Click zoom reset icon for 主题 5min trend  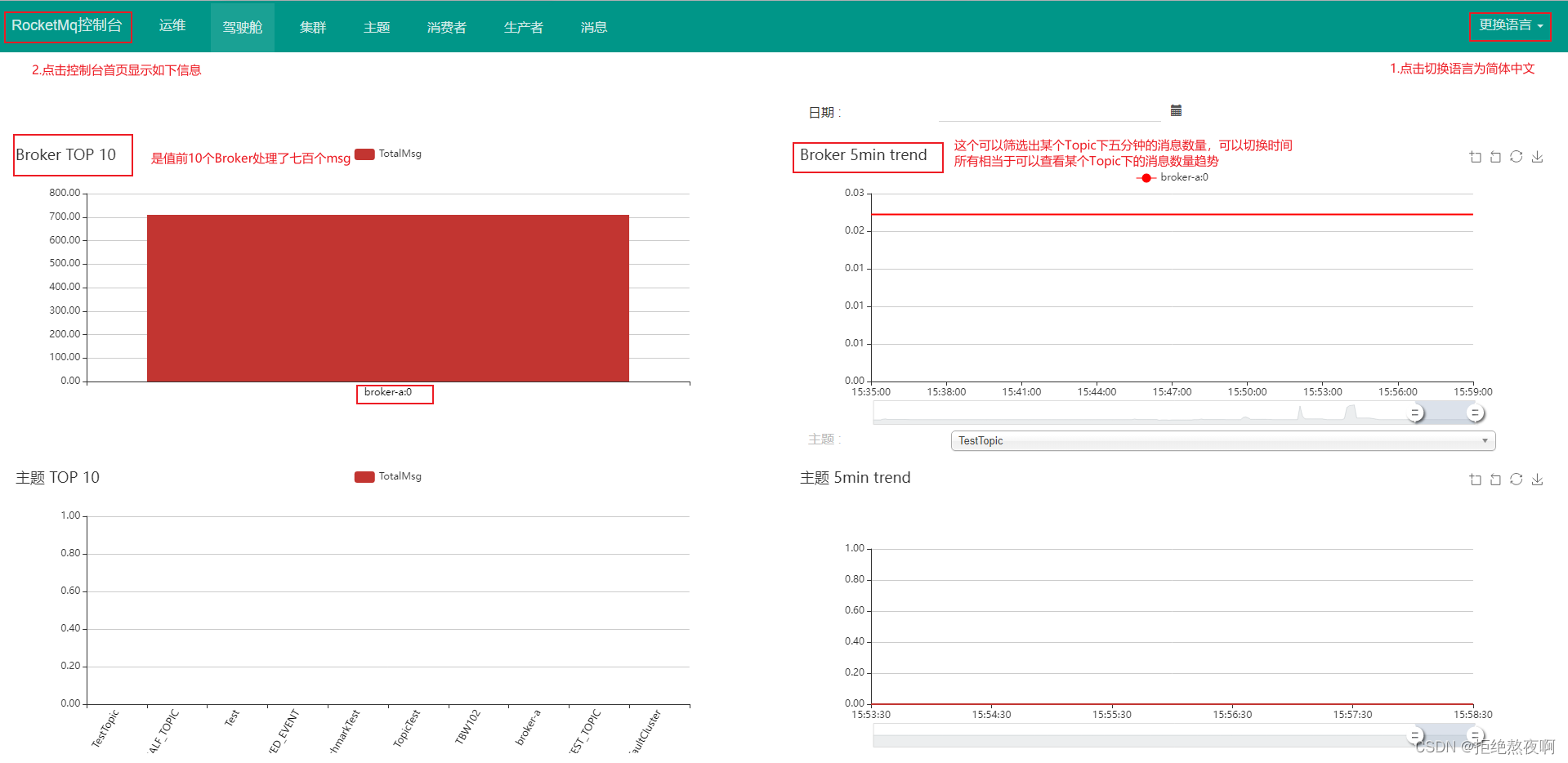click(x=1496, y=480)
